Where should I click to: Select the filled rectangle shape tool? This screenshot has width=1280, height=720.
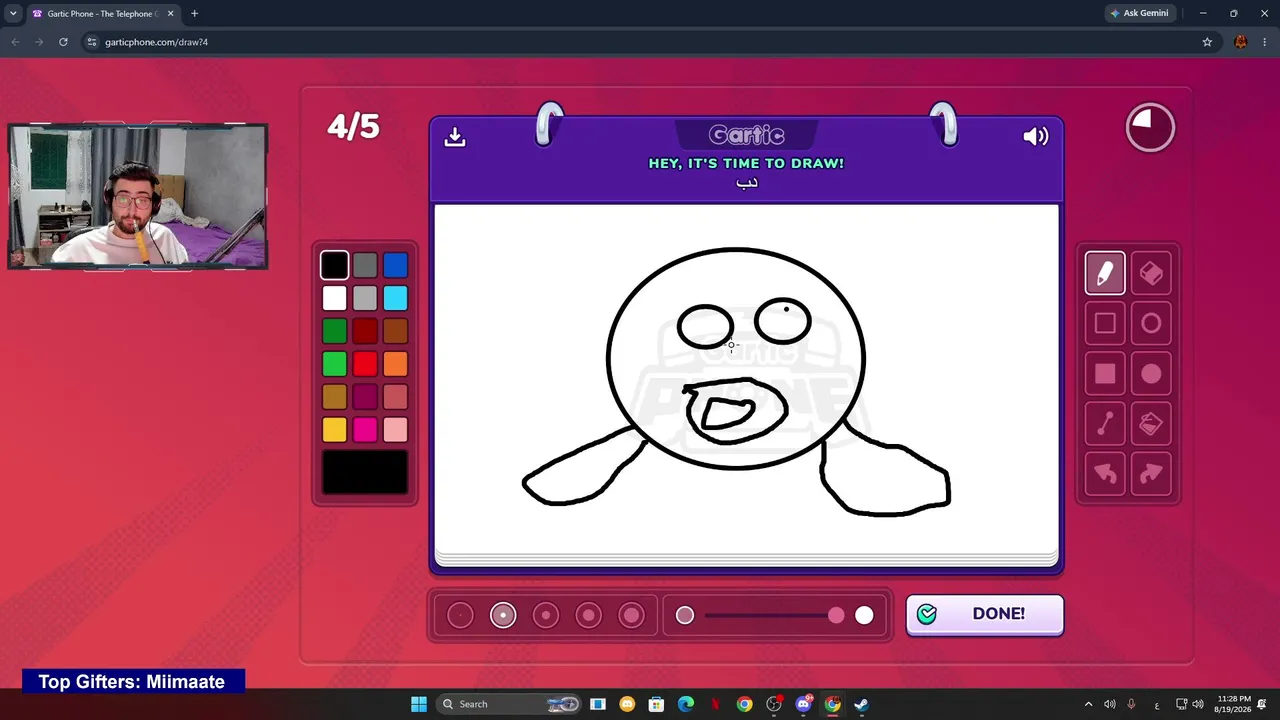click(1105, 374)
